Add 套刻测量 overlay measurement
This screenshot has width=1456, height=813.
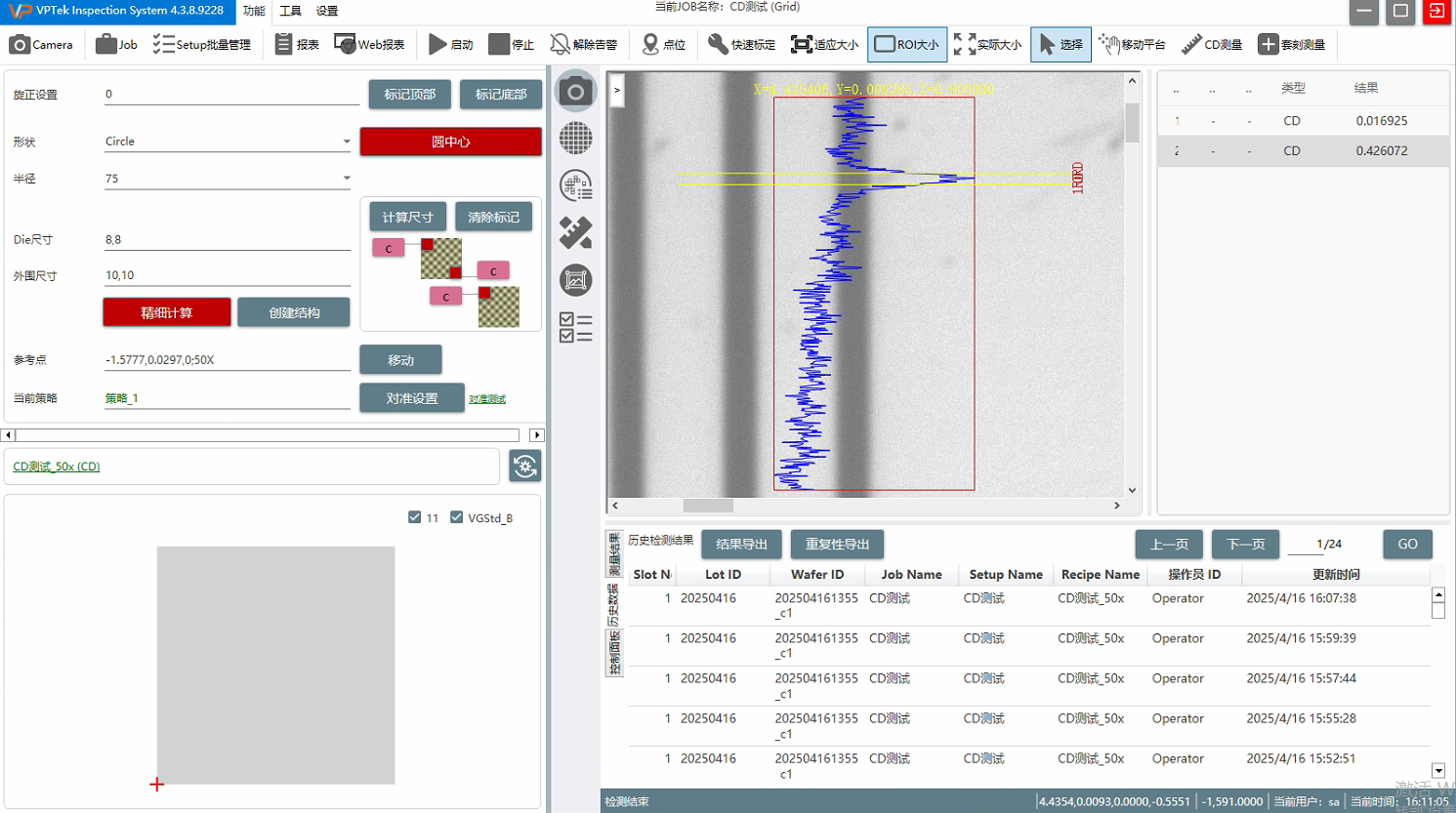1291,45
